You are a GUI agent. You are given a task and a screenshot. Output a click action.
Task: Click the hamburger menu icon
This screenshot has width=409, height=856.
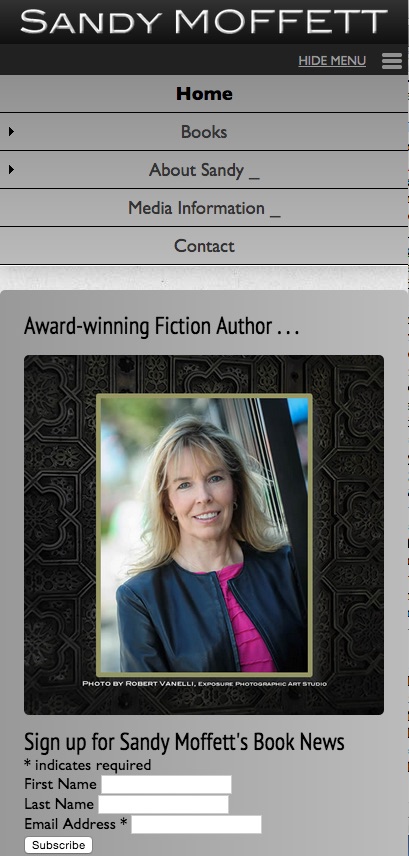click(x=392, y=61)
